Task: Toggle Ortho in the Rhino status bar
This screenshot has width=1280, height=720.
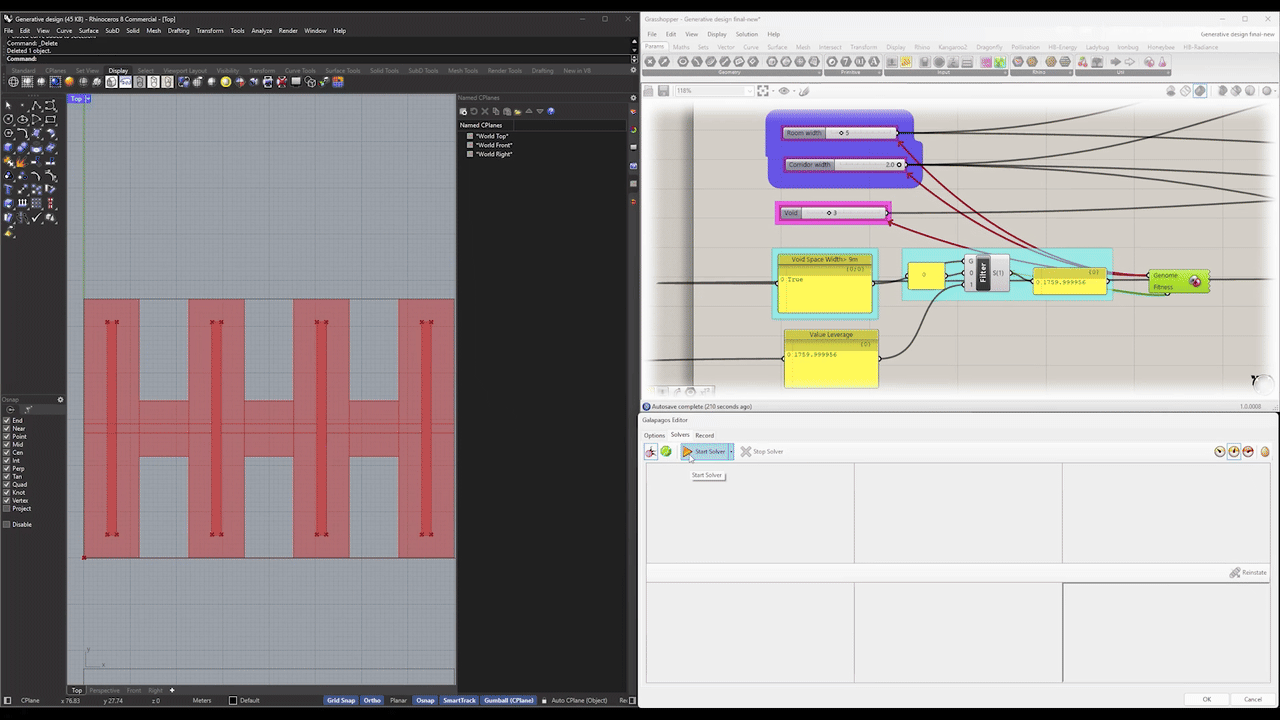Action: tap(372, 700)
